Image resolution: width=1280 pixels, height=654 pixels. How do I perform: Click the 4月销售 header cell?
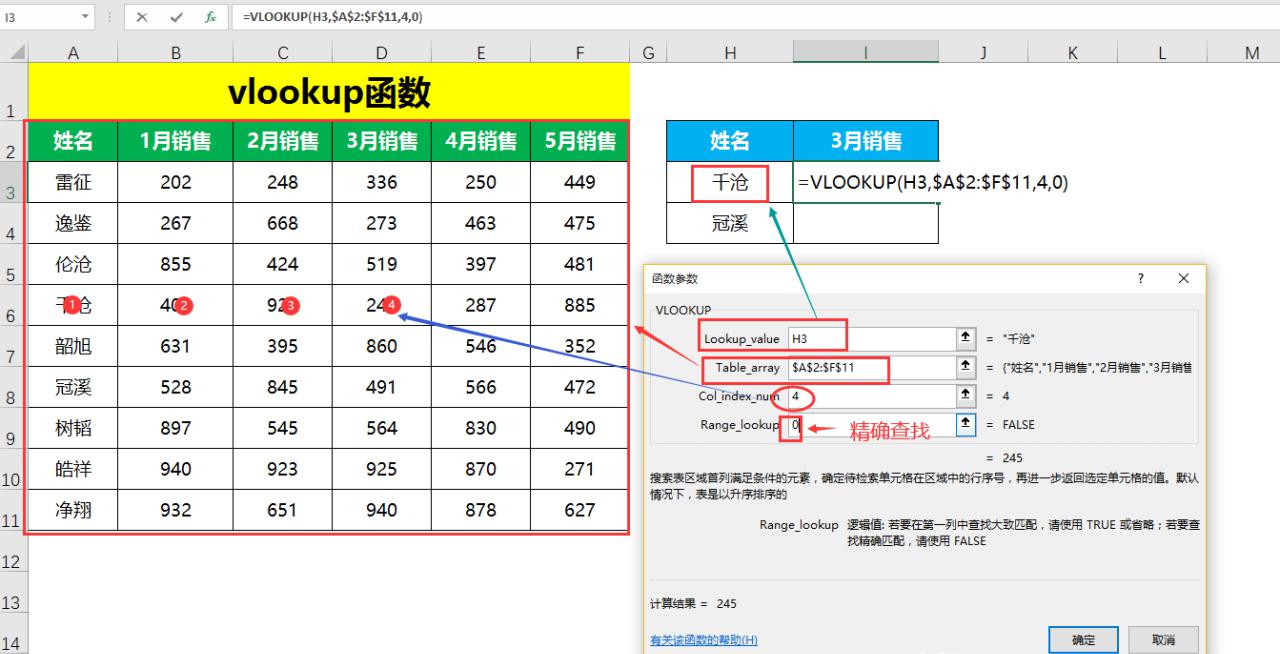tap(480, 142)
